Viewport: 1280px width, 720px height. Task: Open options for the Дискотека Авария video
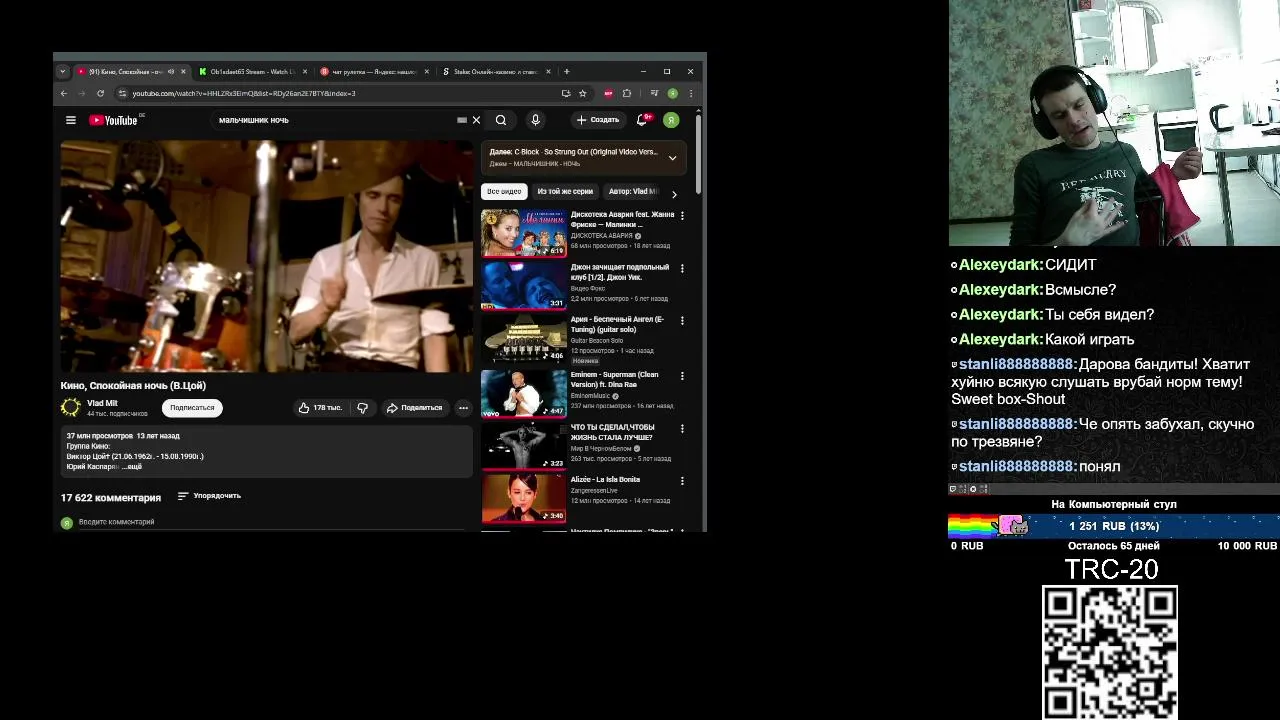pyautogui.click(x=682, y=215)
